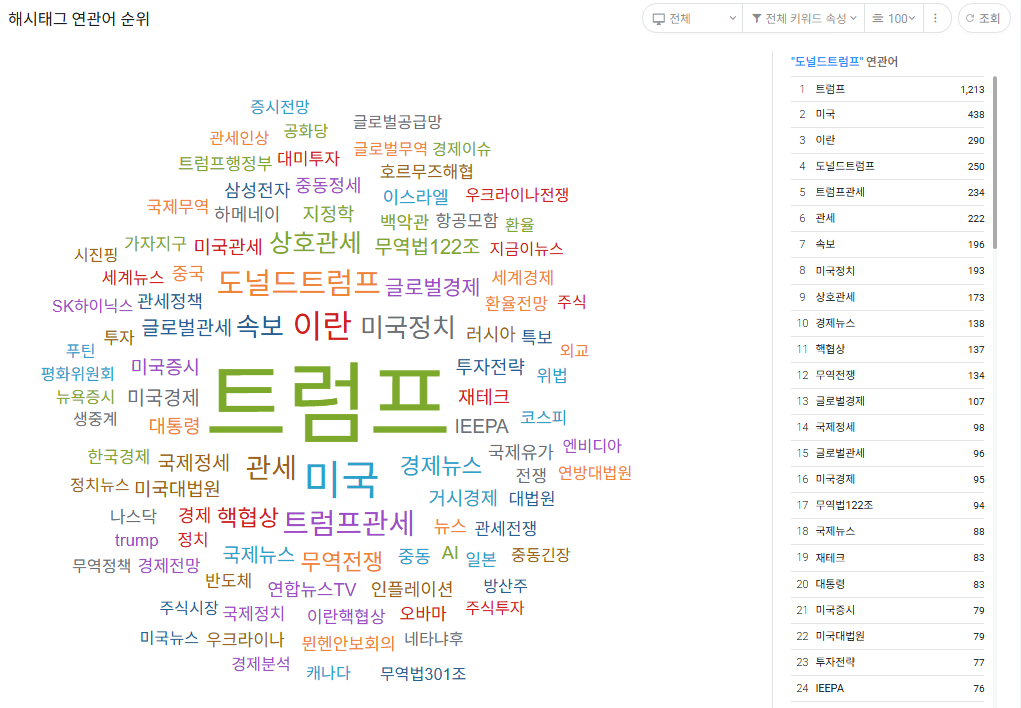1021x708 pixels.
Task: Select the blue word 미국 in the cloud
Action: [x=342, y=478]
